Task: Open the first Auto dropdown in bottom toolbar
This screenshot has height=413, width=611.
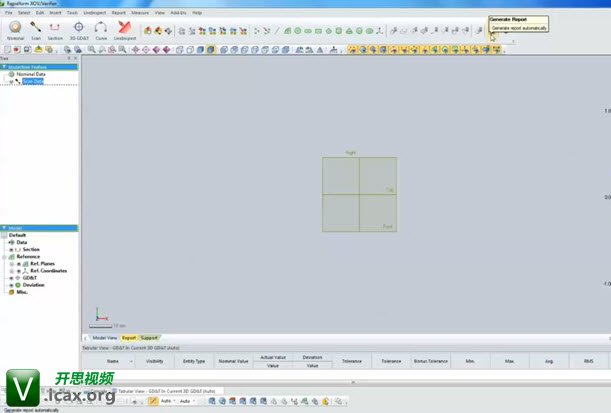Action: point(174,401)
